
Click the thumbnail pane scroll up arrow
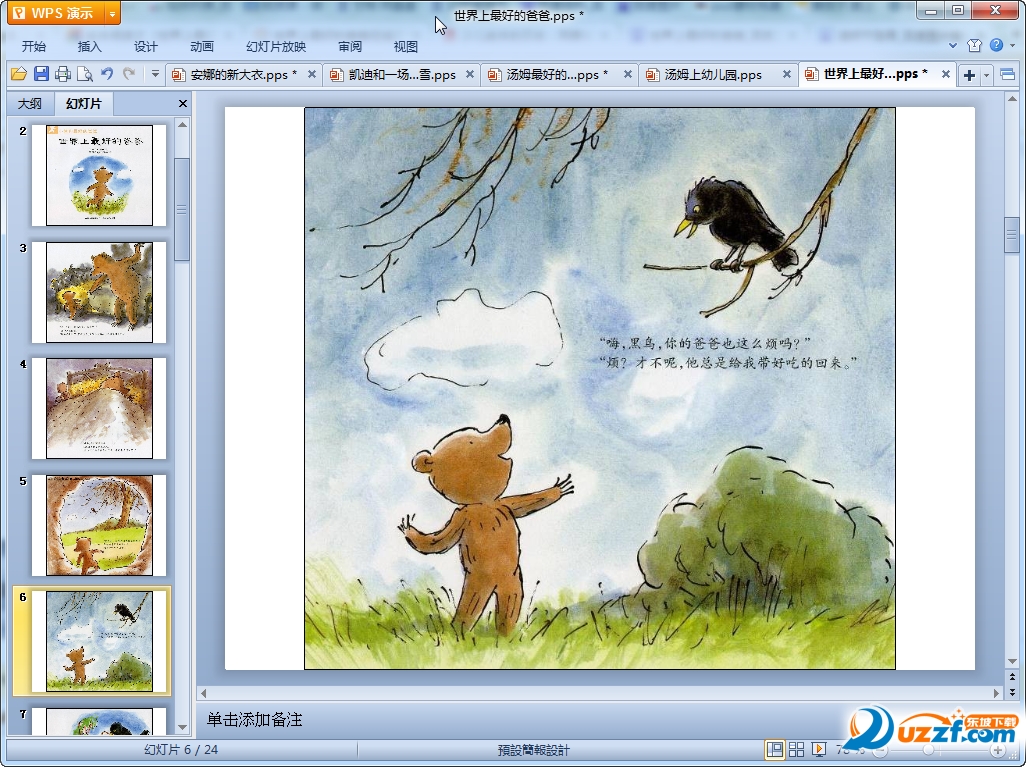[183, 124]
